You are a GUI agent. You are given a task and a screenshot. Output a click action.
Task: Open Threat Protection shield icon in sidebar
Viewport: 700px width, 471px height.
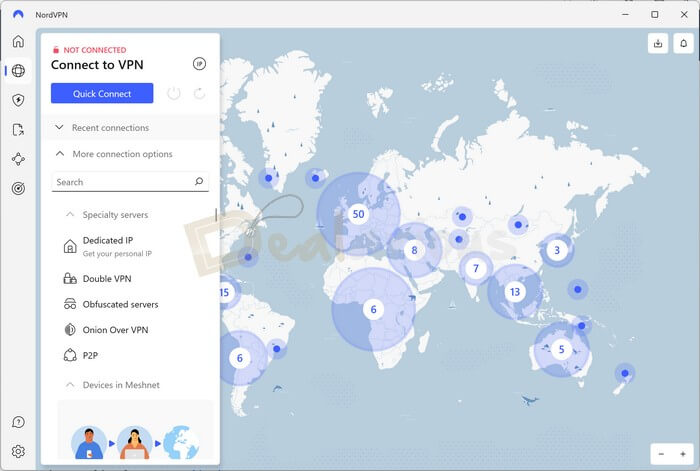(x=18, y=100)
